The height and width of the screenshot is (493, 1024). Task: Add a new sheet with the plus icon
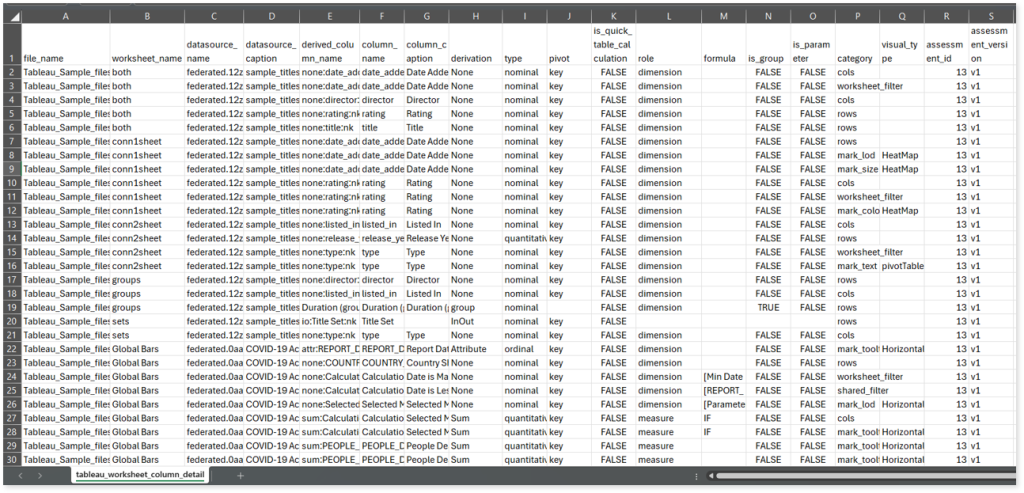click(x=240, y=475)
